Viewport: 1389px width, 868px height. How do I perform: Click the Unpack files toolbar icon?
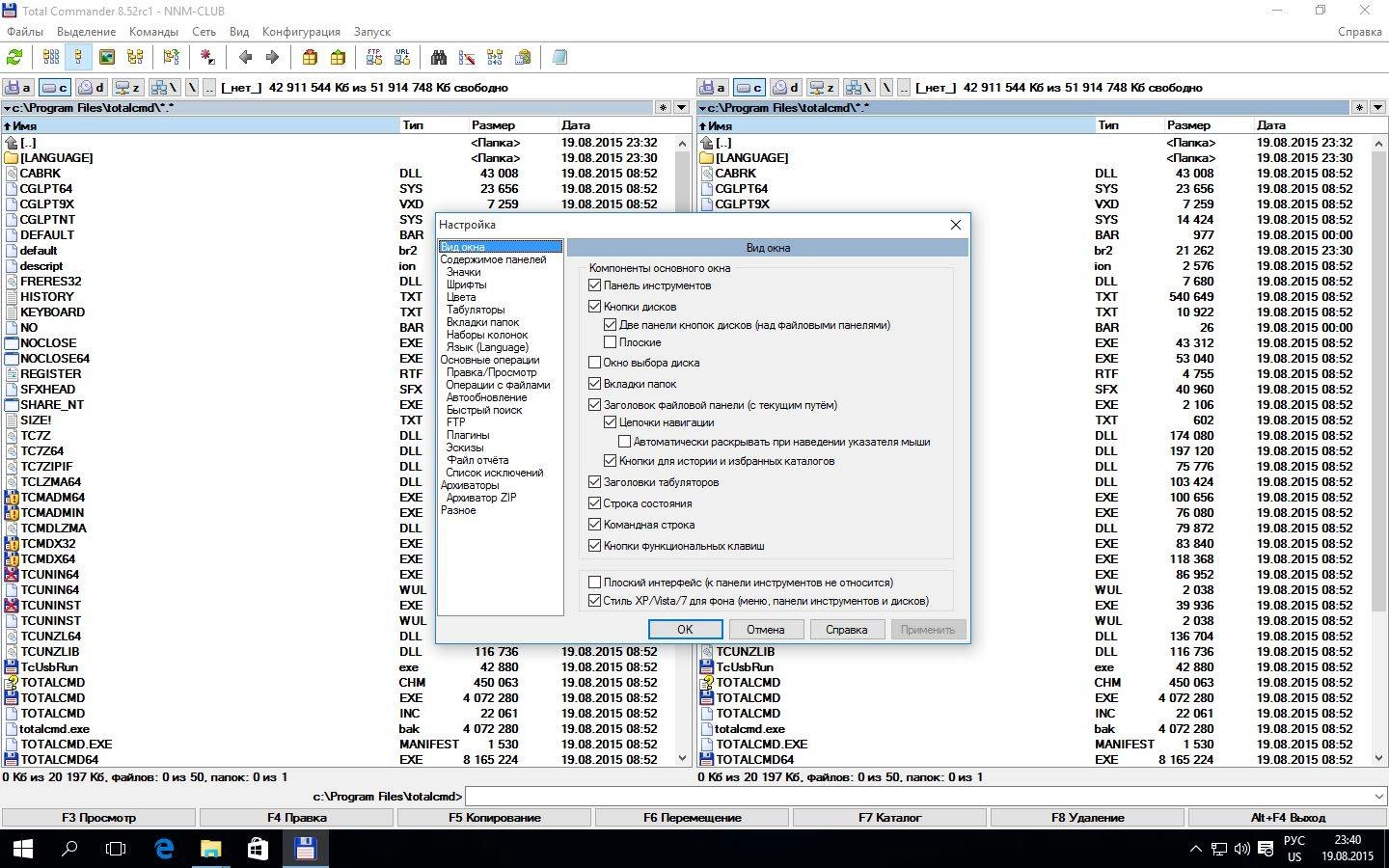(x=338, y=58)
